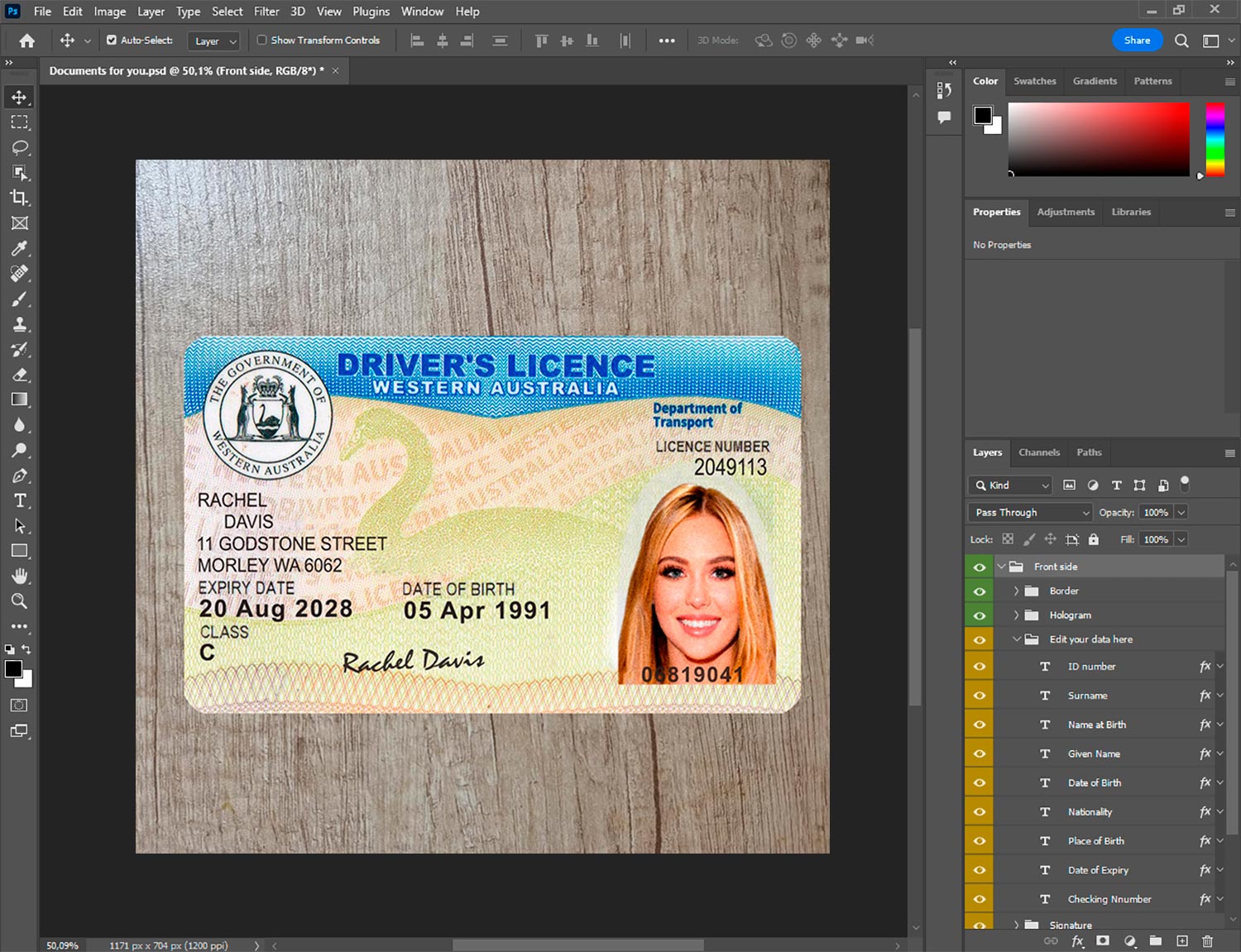Pick the Eyedropper tool

coord(20,248)
